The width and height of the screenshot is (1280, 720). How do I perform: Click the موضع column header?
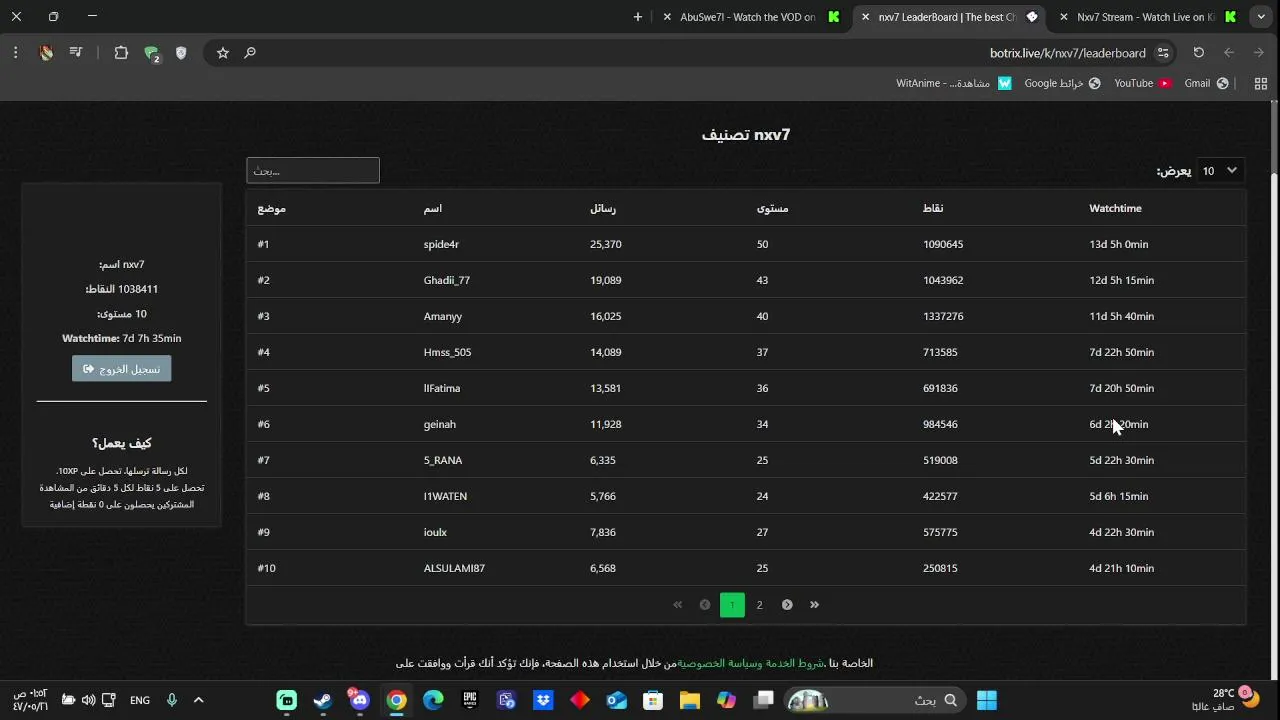[x=271, y=208]
